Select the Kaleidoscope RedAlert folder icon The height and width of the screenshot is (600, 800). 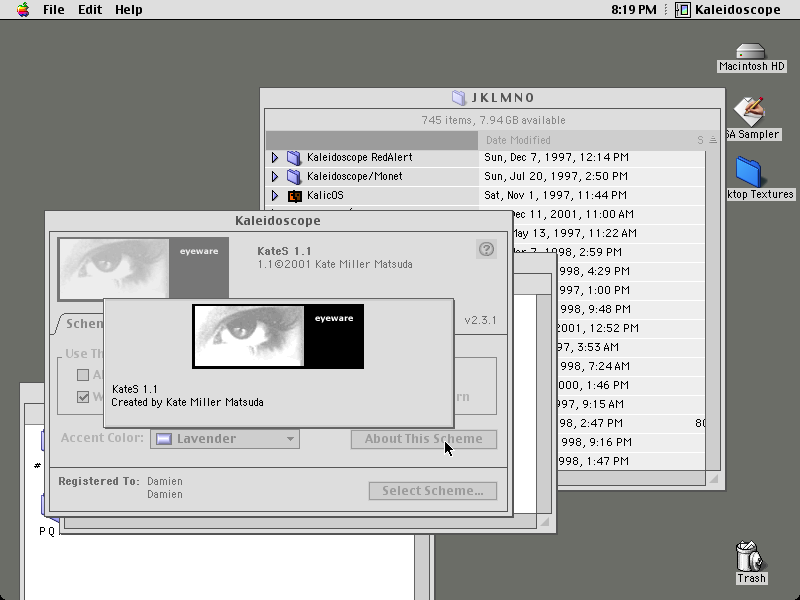[x=294, y=158]
